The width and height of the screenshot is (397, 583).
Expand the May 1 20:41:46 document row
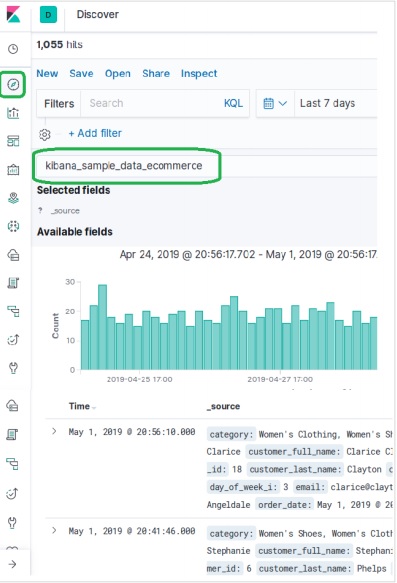coord(54,530)
